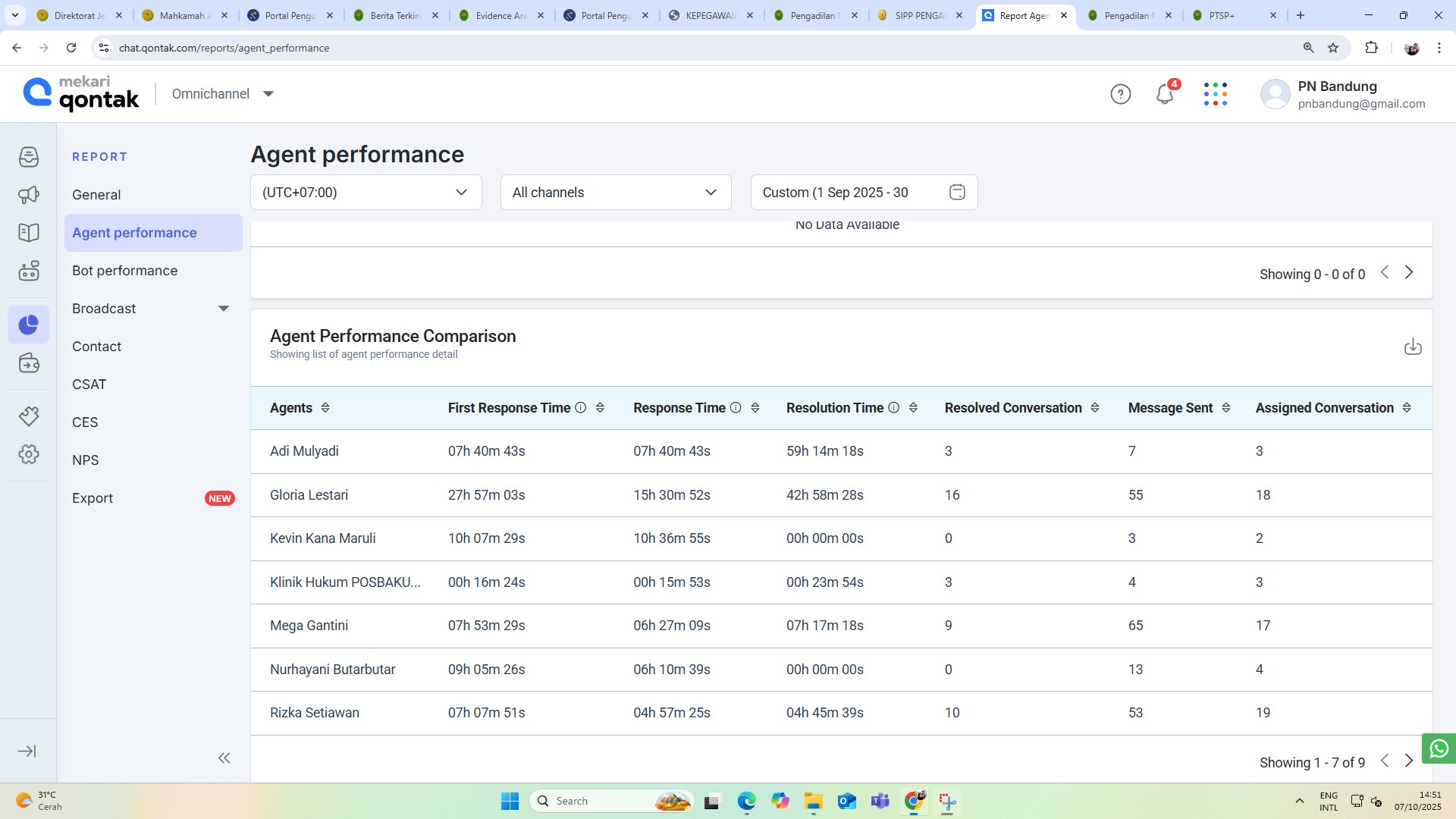This screenshot has width=1456, height=819.
Task: Open the timezone UTC+07:00 dropdown
Action: [x=366, y=193]
